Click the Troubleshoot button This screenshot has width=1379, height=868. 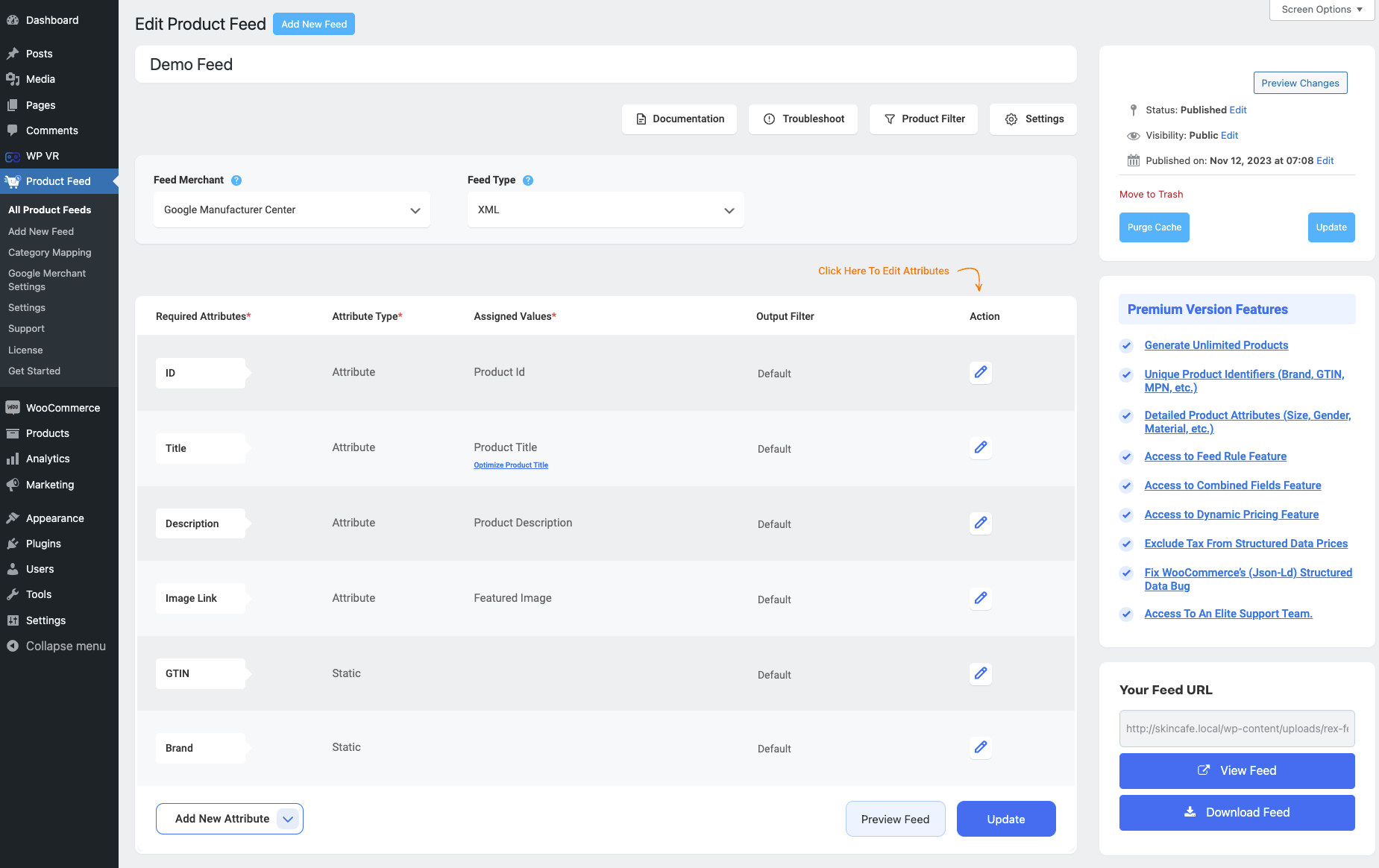(x=803, y=119)
